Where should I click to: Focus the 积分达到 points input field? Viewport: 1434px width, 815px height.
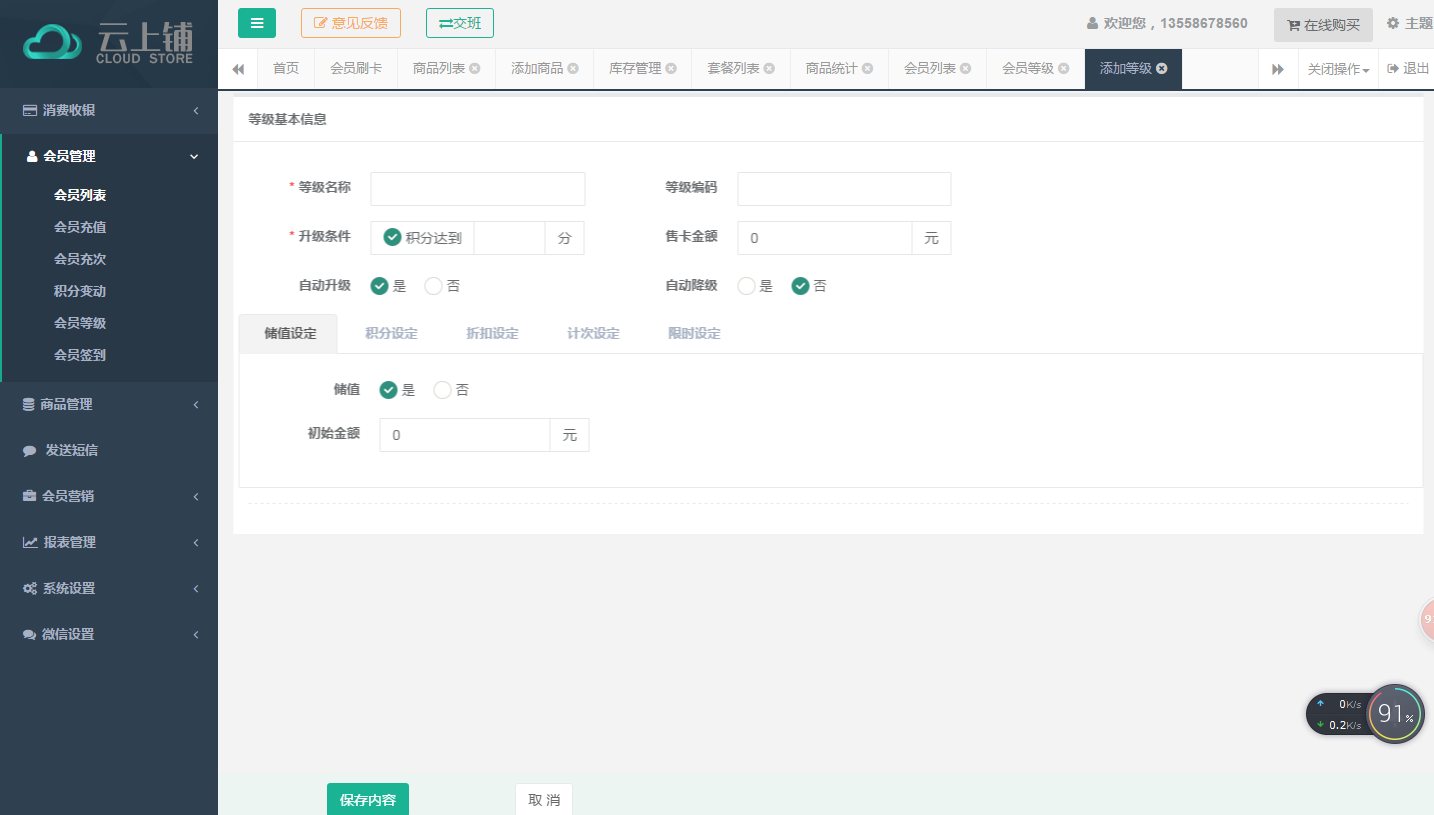point(509,238)
